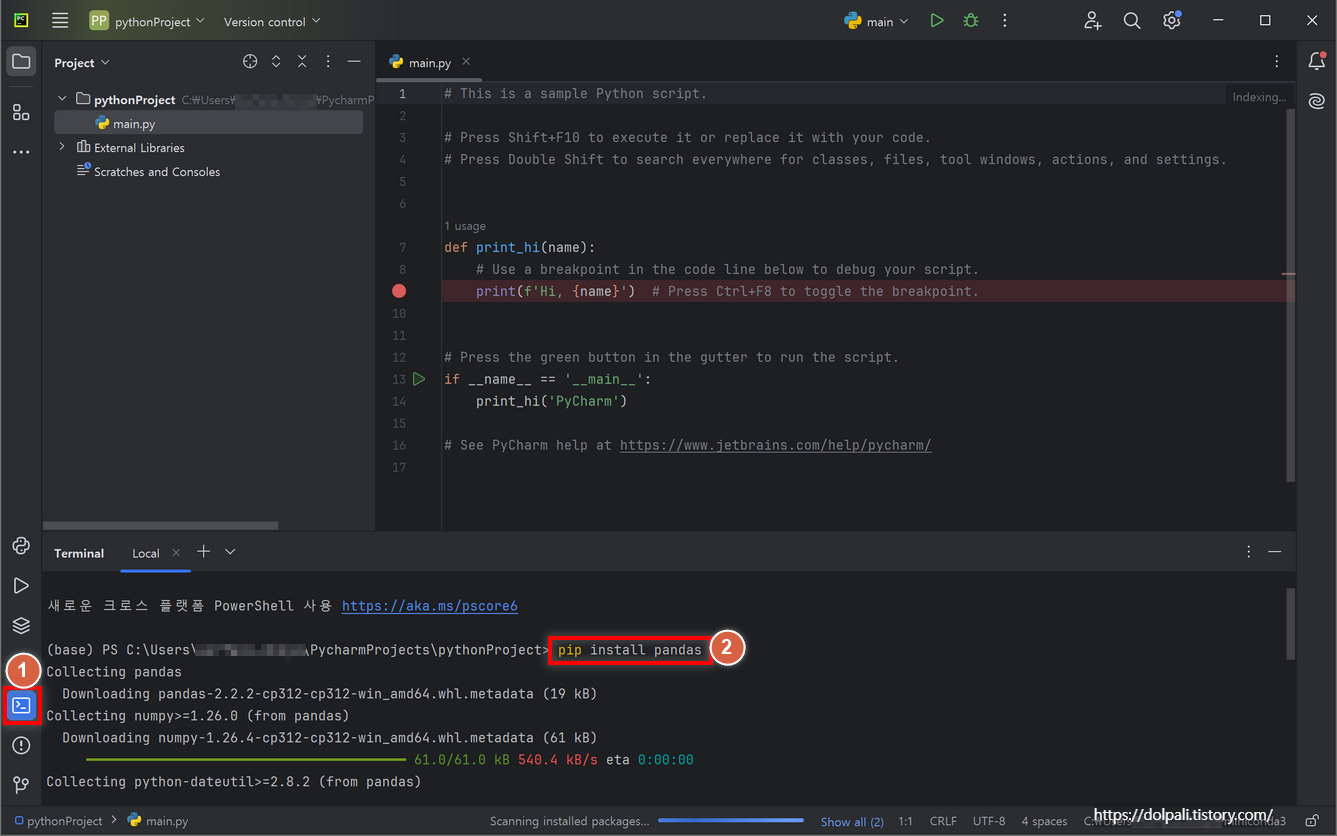Hide the Terminal panel
1337x836 pixels.
(1275, 552)
